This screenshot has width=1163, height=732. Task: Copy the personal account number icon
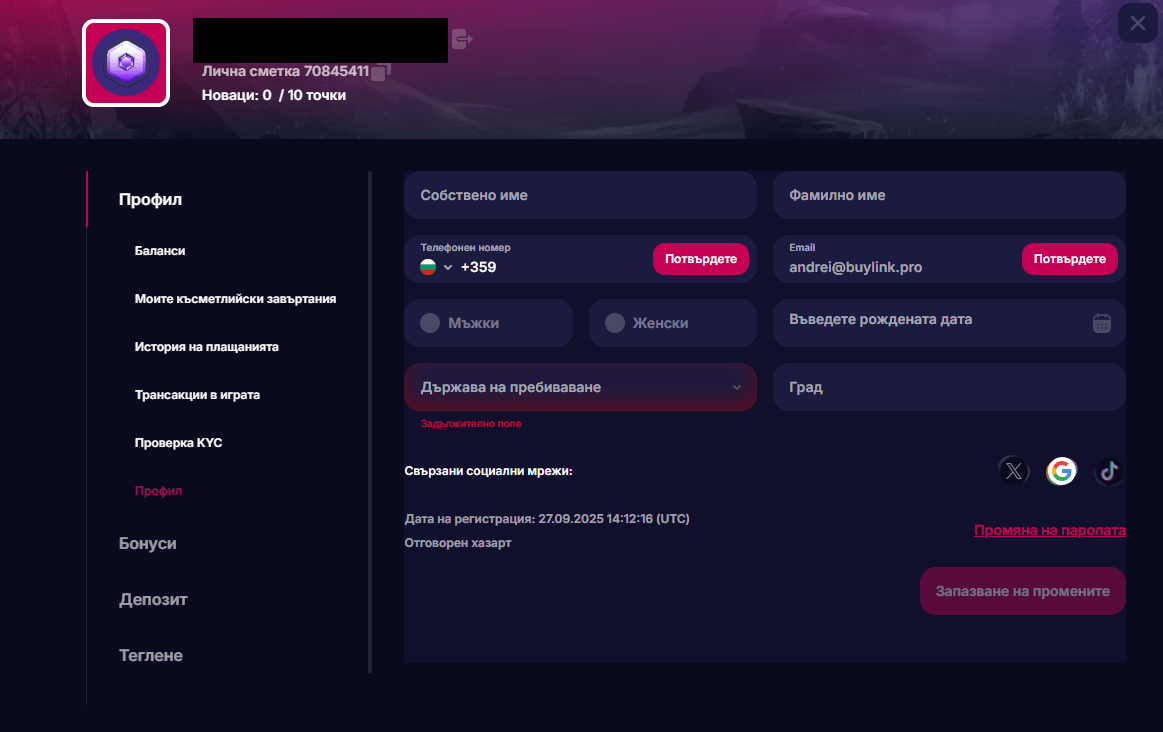pos(381,72)
